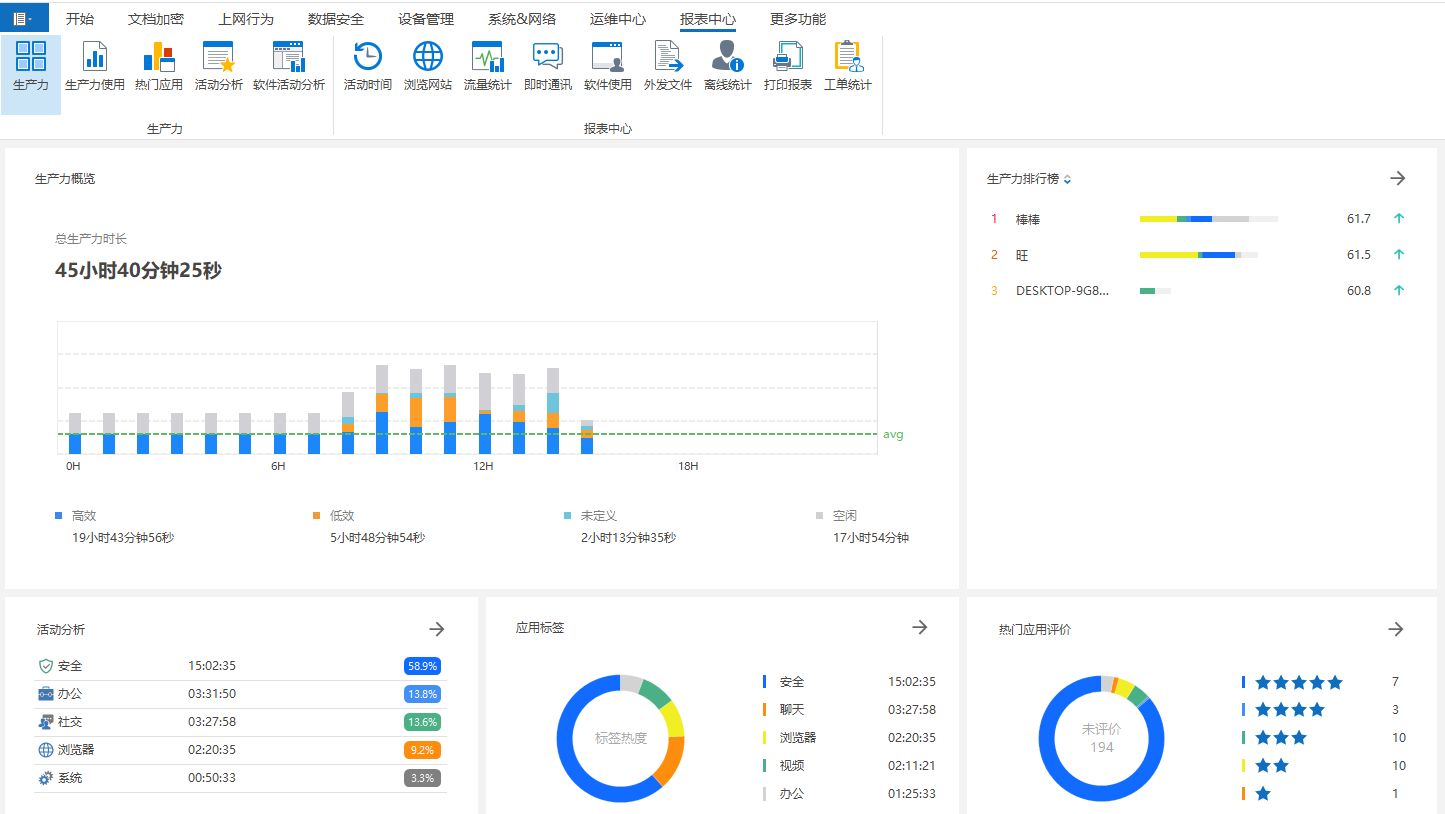Switch to the 文档加密 tab
This screenshot has width=1445, height=814.
pyautogui.click(x=156, y=19)
